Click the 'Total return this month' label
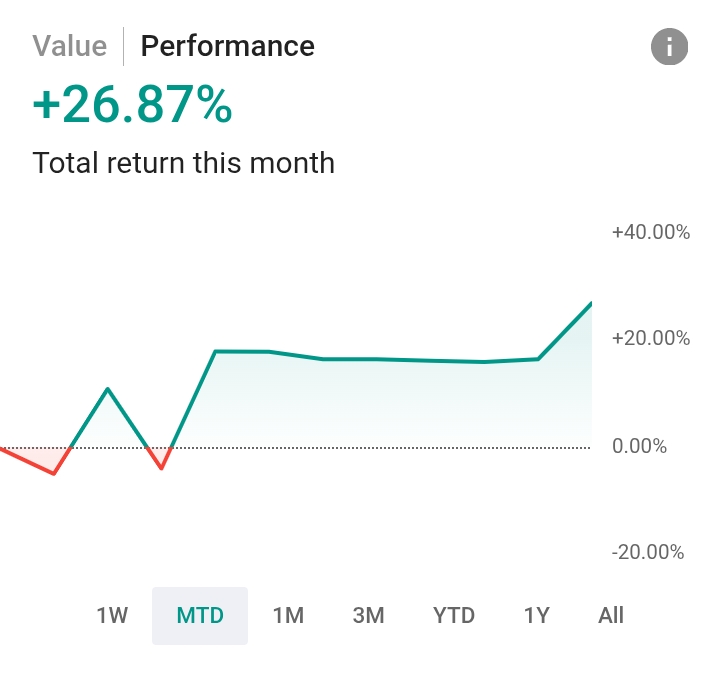The image size is (719, 683). tap(183, 163)
